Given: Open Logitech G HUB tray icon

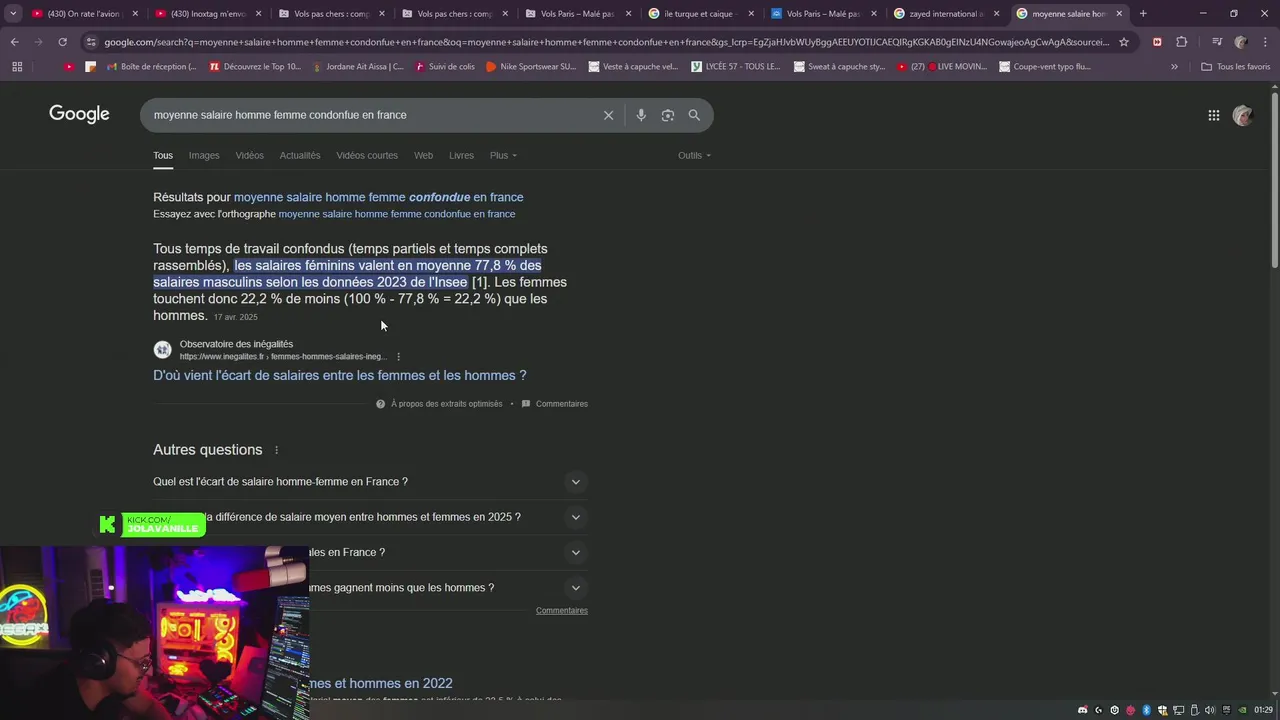Looking at the screenshot, I should (1098, 710).
